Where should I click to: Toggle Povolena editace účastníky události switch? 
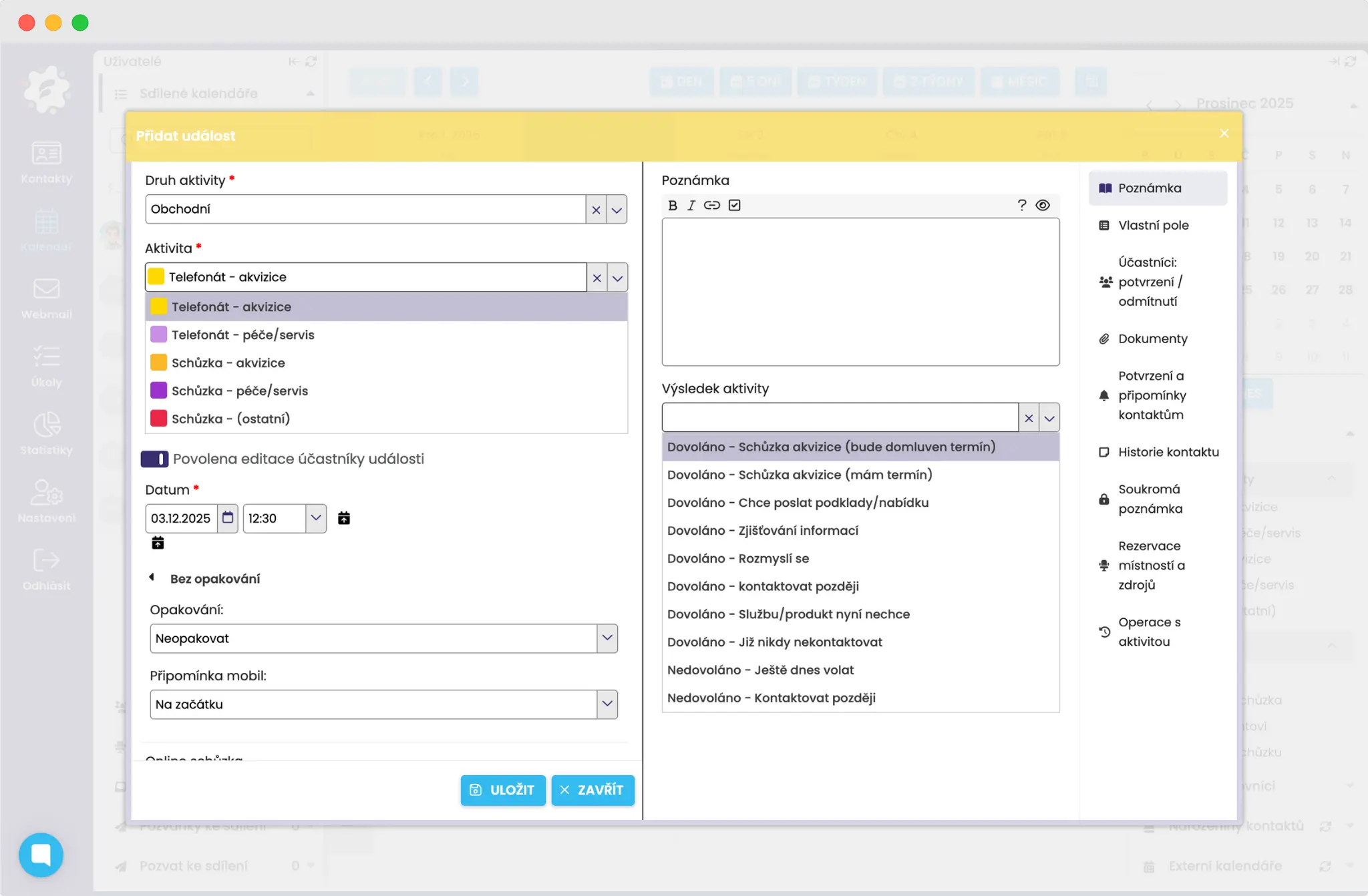(155, 459)
